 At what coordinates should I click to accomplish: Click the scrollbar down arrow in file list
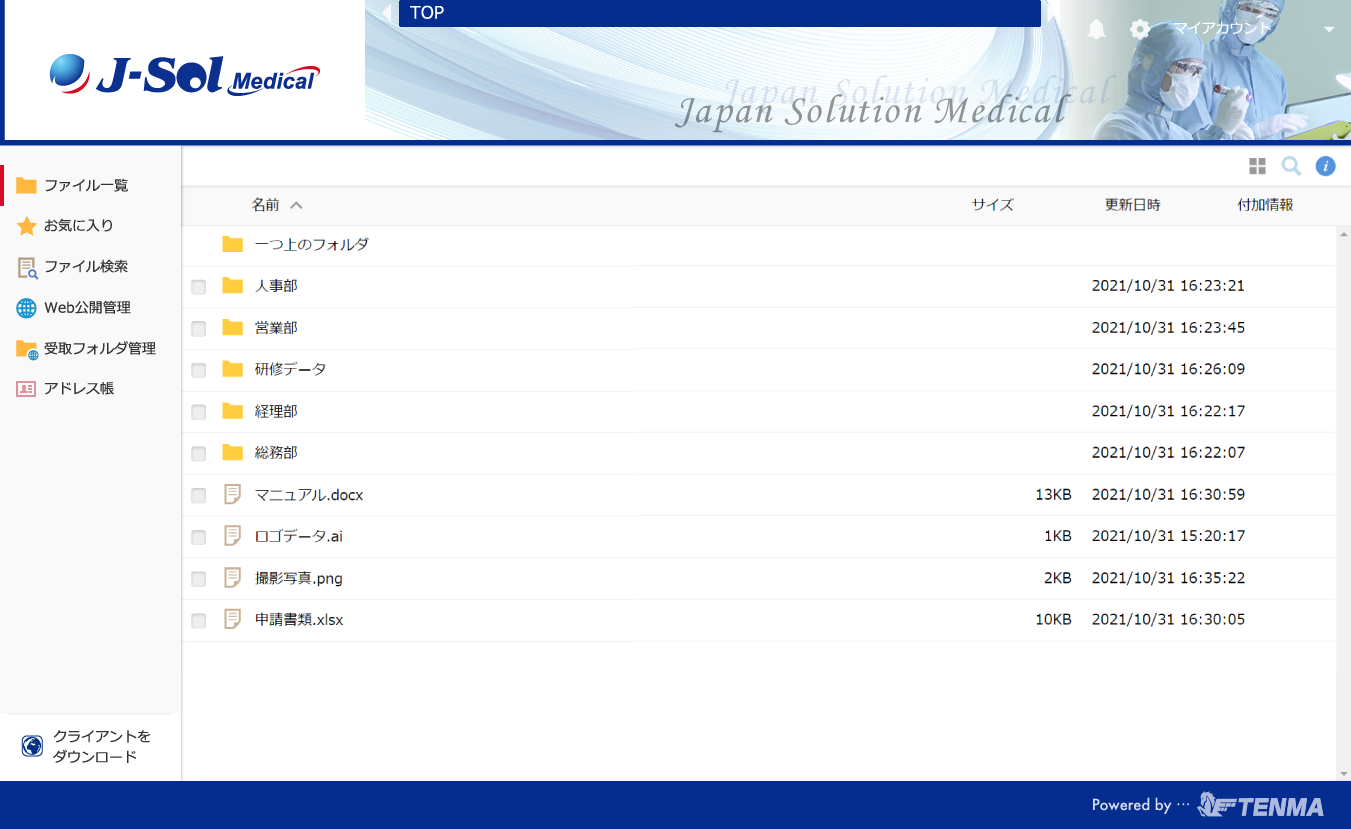[1343, 774]
